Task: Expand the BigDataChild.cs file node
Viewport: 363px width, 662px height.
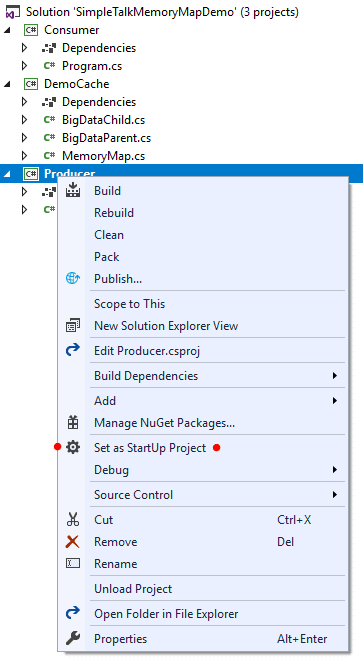Action: [24, 120]
